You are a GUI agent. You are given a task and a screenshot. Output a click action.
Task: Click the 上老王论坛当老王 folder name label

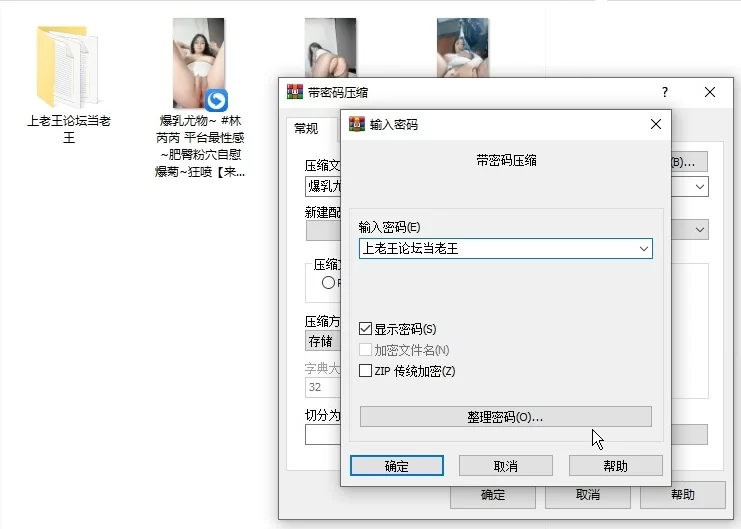point(69,129)
